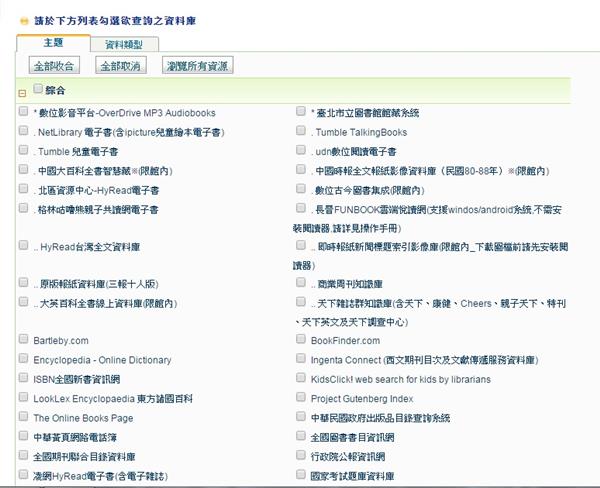Enable the 臺北市立圖書館館藏系統 checkbox

coord(301,112)
